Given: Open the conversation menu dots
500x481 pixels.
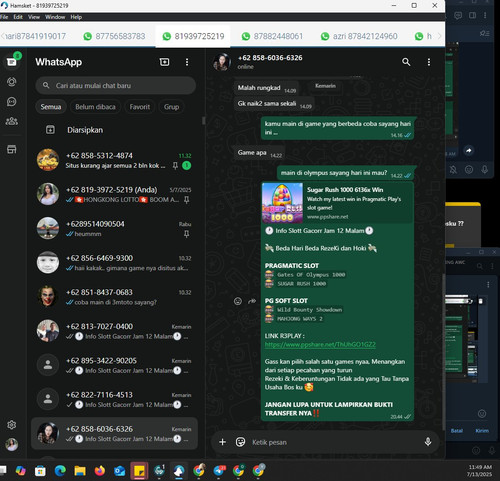Looking at the screenshot, I should coord(429,62).
